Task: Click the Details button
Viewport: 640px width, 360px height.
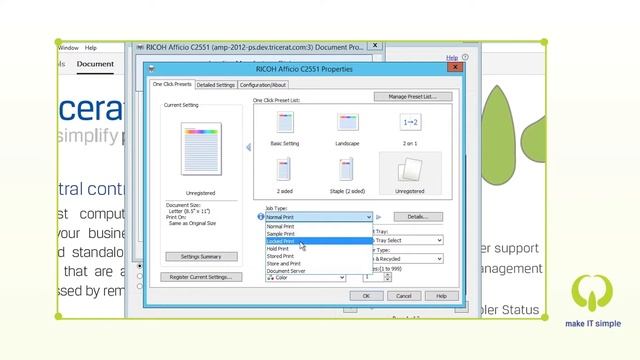Action: (x=418, y=217)
